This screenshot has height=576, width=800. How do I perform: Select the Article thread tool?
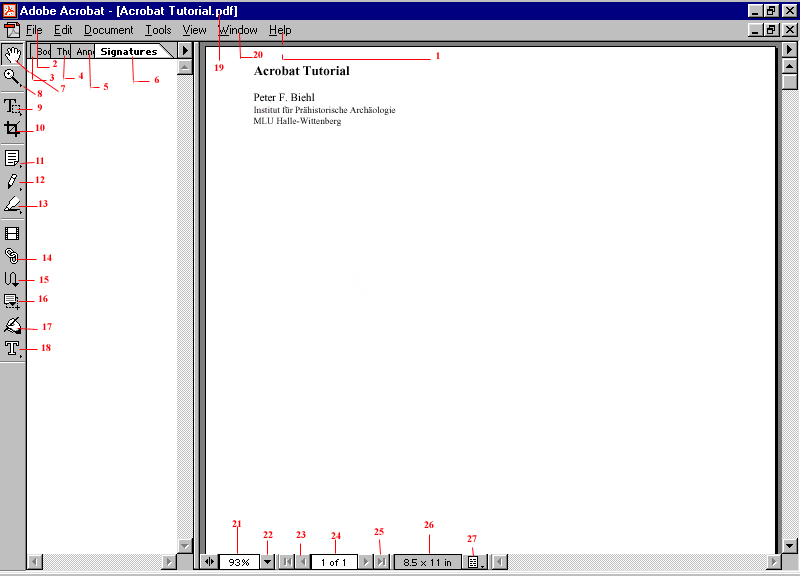tap(12, 279)
